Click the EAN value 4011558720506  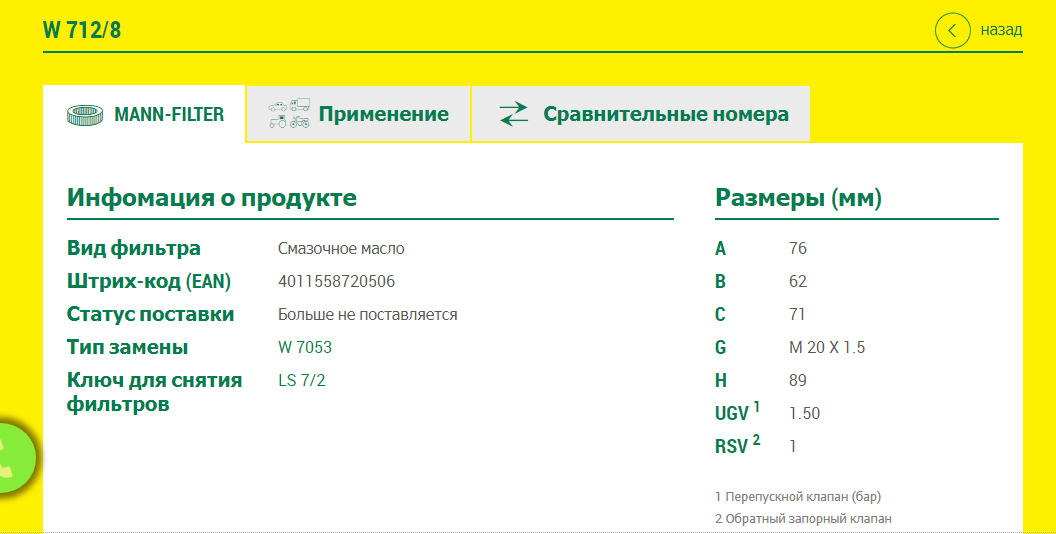[x=337, y=281]
